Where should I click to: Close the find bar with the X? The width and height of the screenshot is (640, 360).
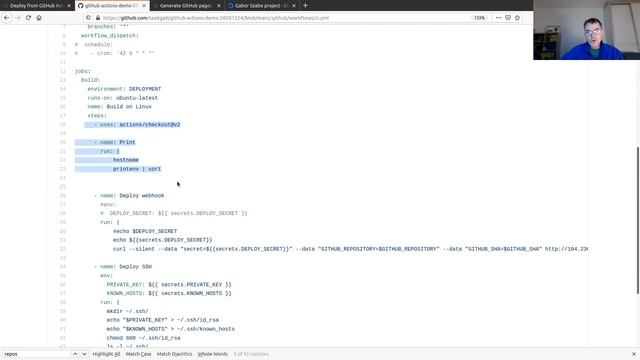(633, 354)
